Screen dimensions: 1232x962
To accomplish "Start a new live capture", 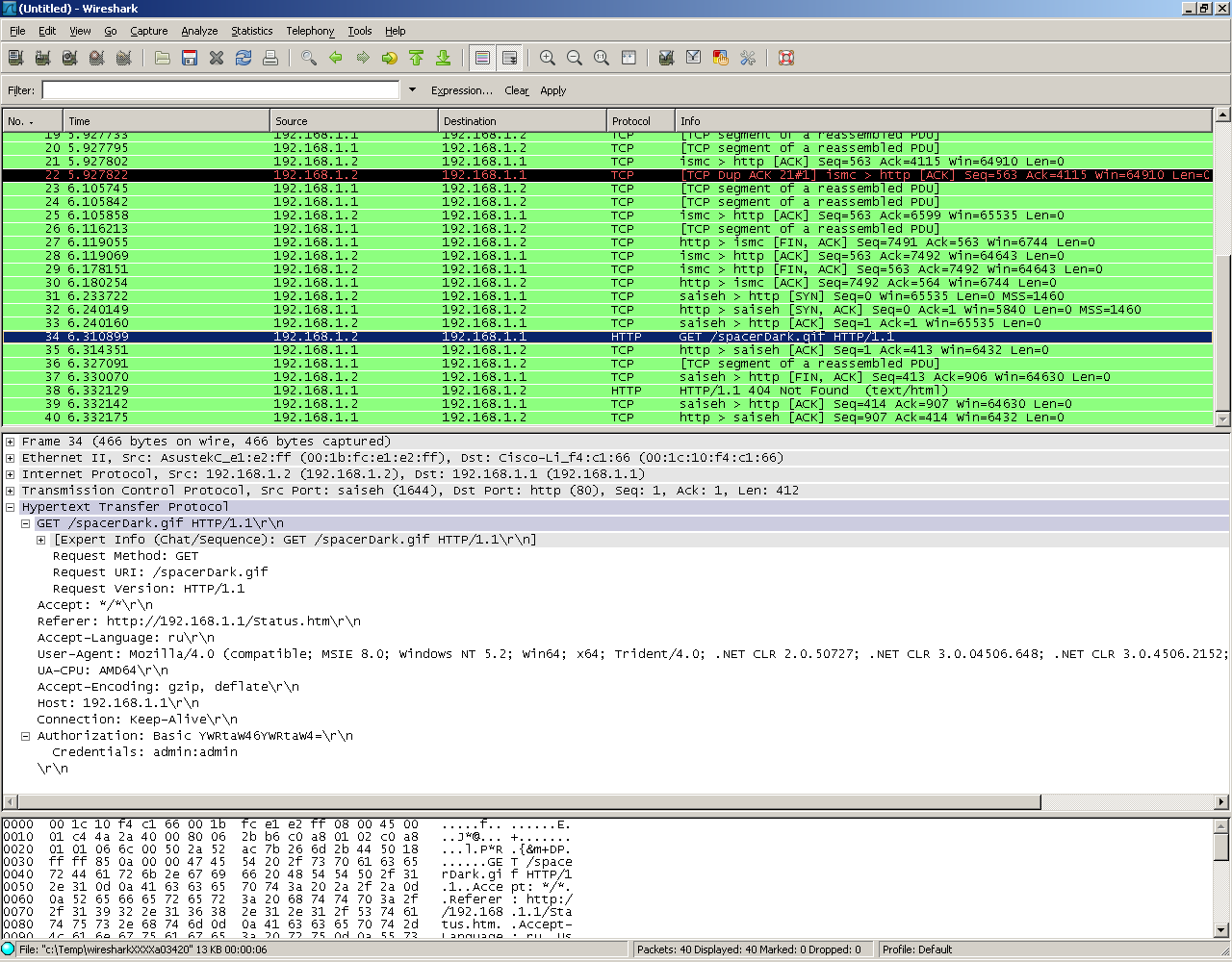I will (69, 58).
